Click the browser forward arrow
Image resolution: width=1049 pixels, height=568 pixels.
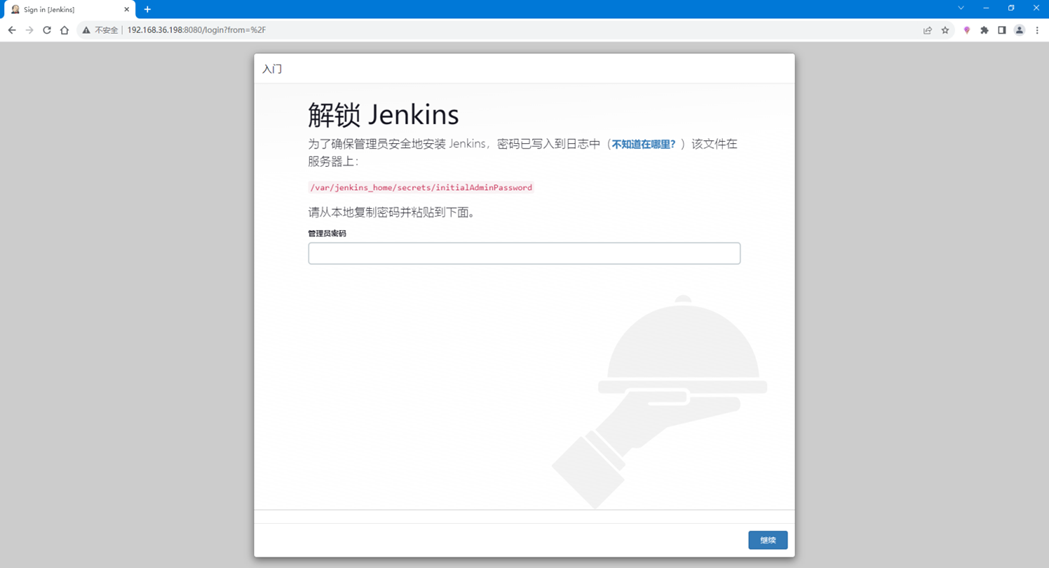point(29,30)
